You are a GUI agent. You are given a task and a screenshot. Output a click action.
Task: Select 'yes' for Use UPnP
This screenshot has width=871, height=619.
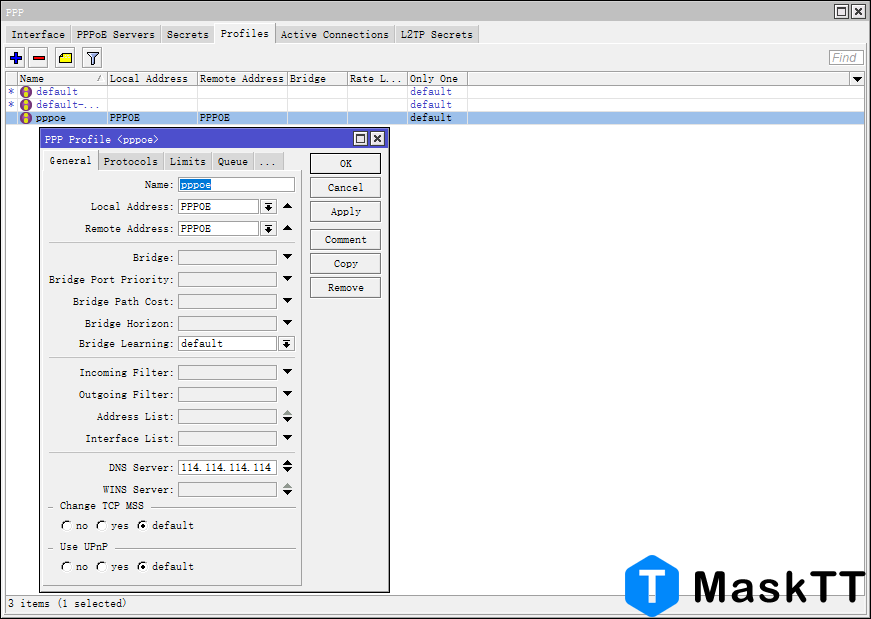(x=102, y=566)
